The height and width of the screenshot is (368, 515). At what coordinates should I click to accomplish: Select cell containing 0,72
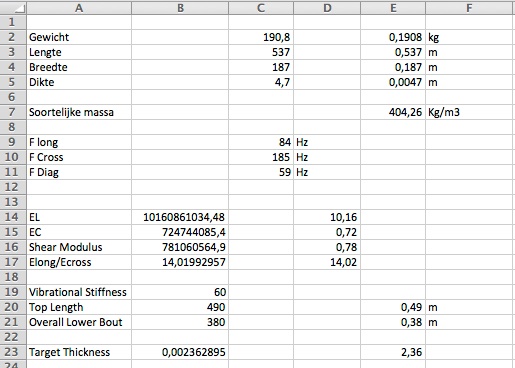click(x=327, y=232)
